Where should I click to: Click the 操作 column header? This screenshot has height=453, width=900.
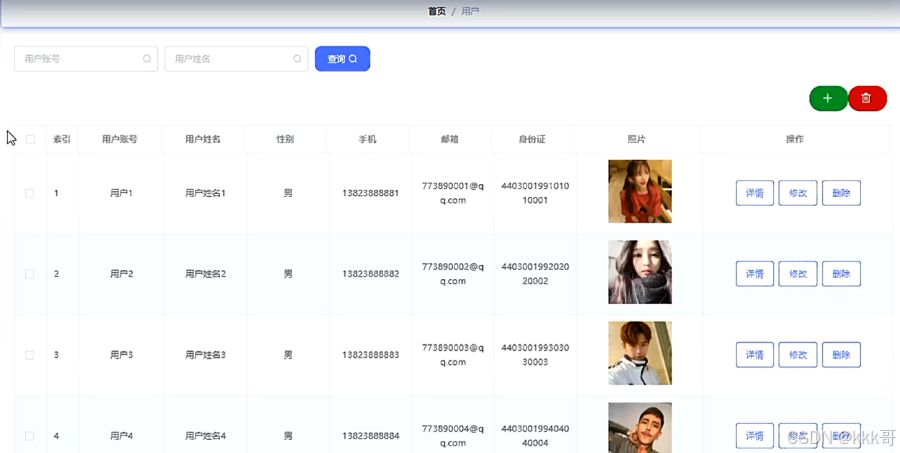tap(795, 139)
